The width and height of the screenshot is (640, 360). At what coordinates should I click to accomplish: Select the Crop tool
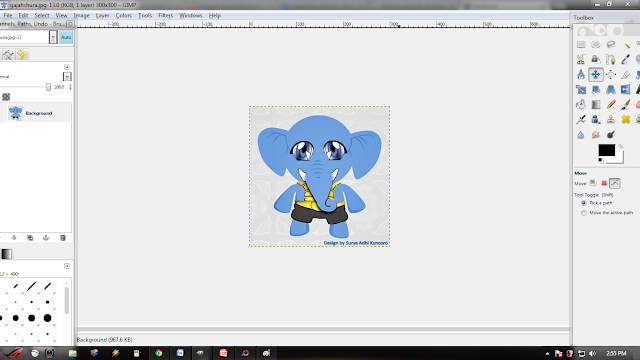(x=626, y=75)
